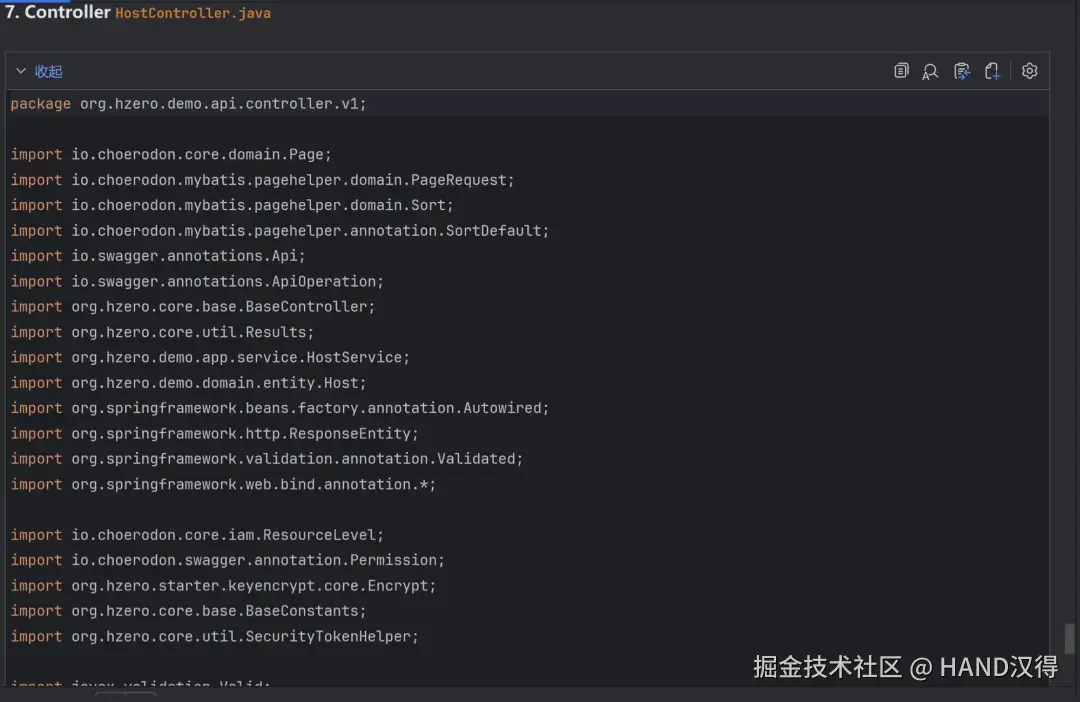Click the SecurityTokenHelper import line
1080x702 pixels.
214,637
